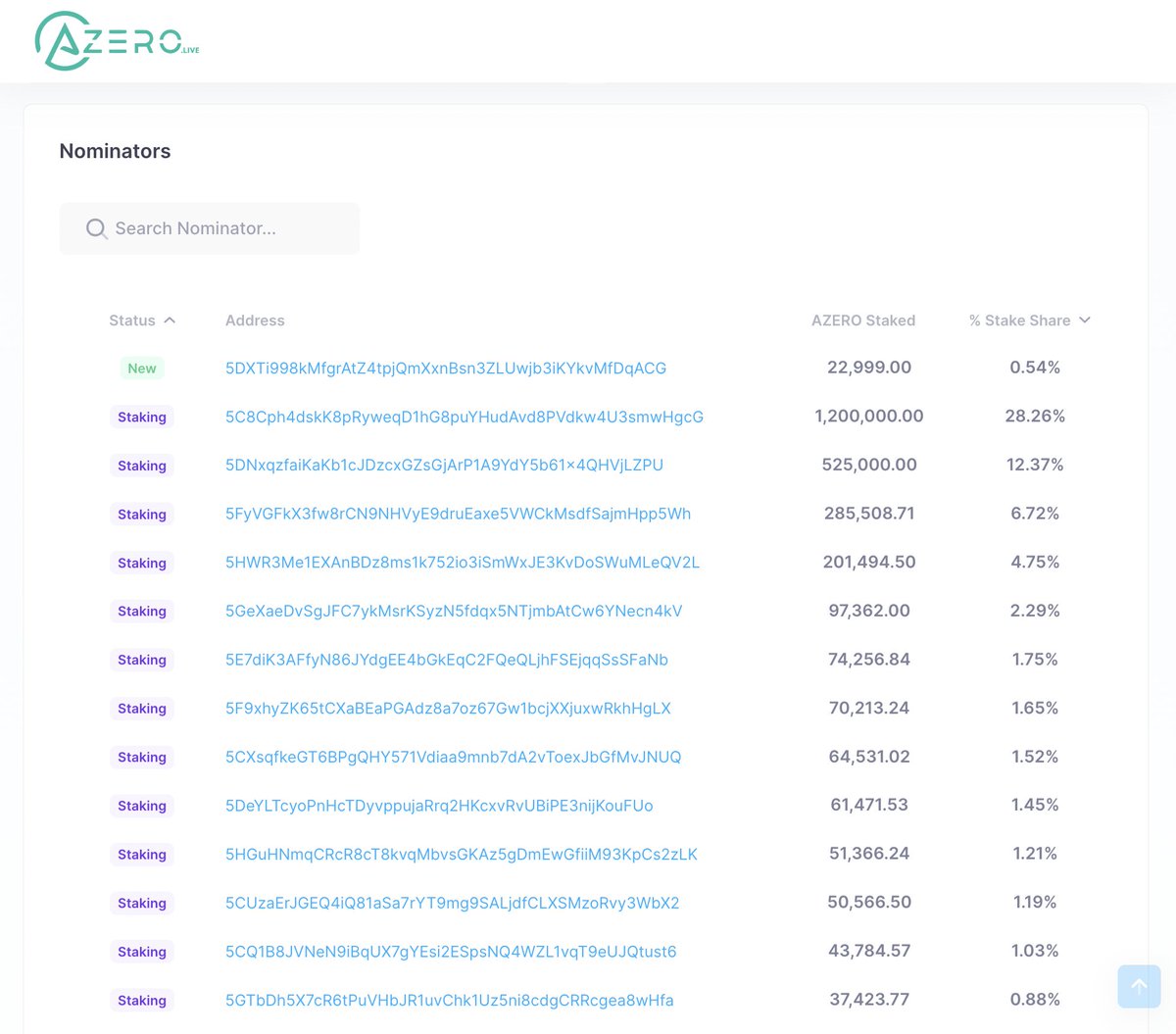Open nominator address starting 5DeYLTcyoPnHcT

tap(439, 806)
